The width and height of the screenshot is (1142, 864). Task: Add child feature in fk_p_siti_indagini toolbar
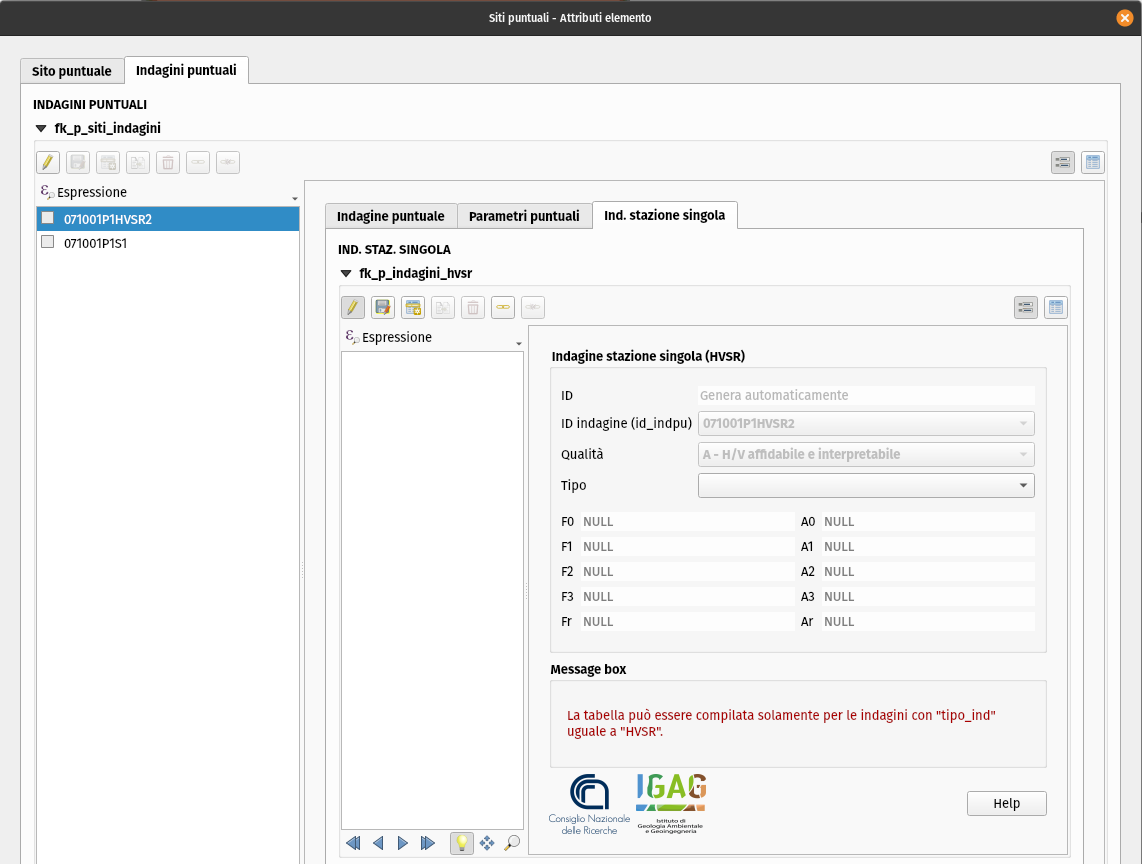tap(108, 162)
